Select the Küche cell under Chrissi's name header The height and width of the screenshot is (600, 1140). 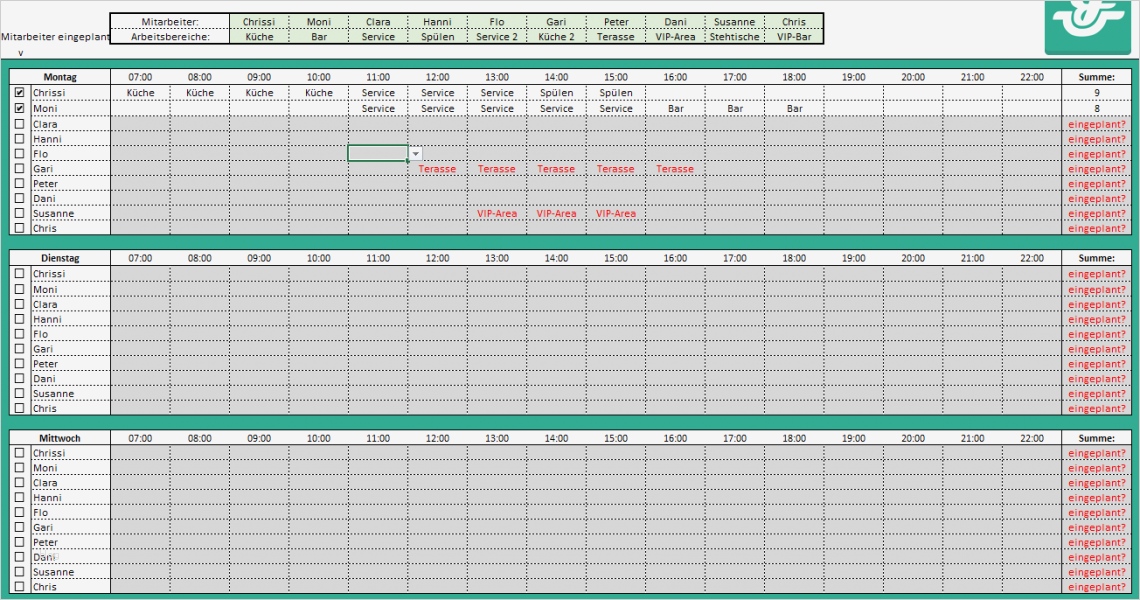pos(259,35)
